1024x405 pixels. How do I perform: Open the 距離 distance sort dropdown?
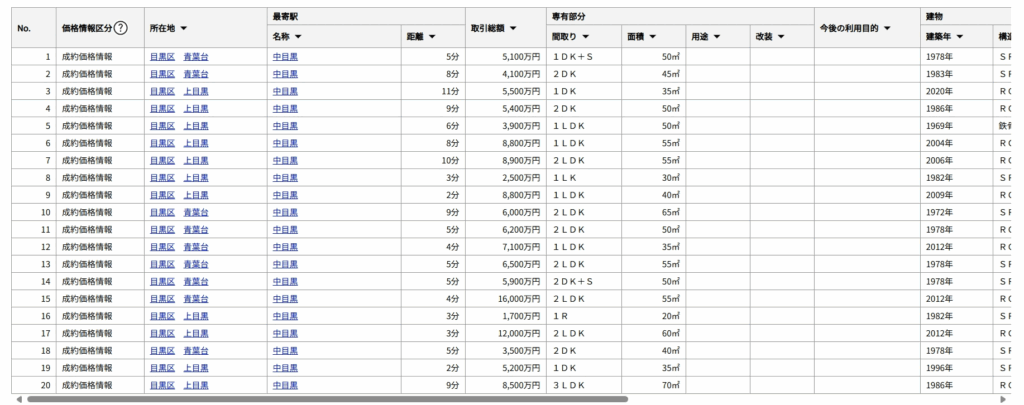(x=432, y=37)
